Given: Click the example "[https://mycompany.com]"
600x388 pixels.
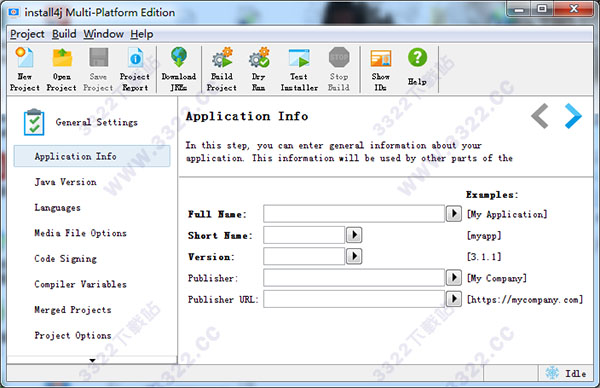Looking at the screenshot, I should [525, 300].
